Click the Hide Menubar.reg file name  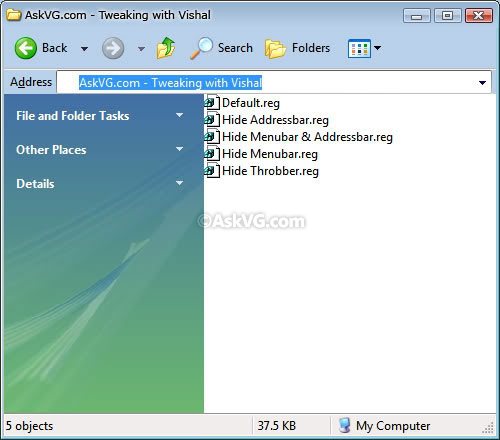(x=270, y=154)
